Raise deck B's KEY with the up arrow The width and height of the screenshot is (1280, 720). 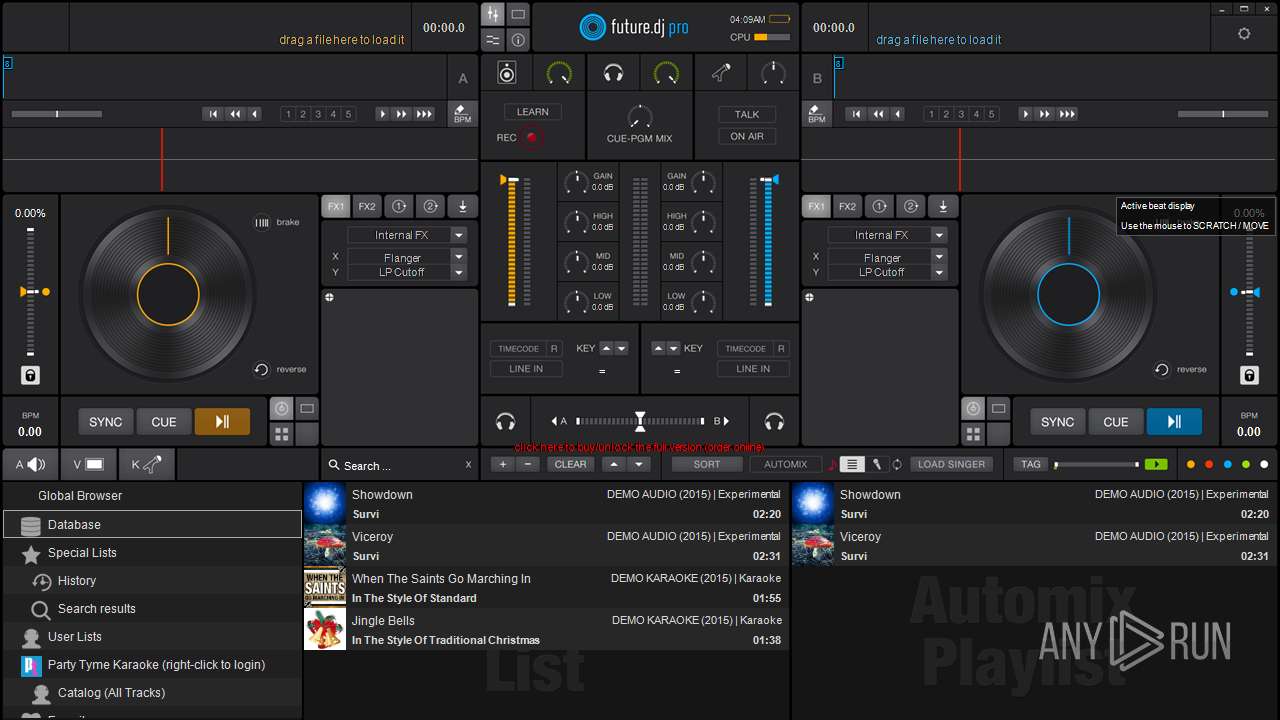(658, 348)
